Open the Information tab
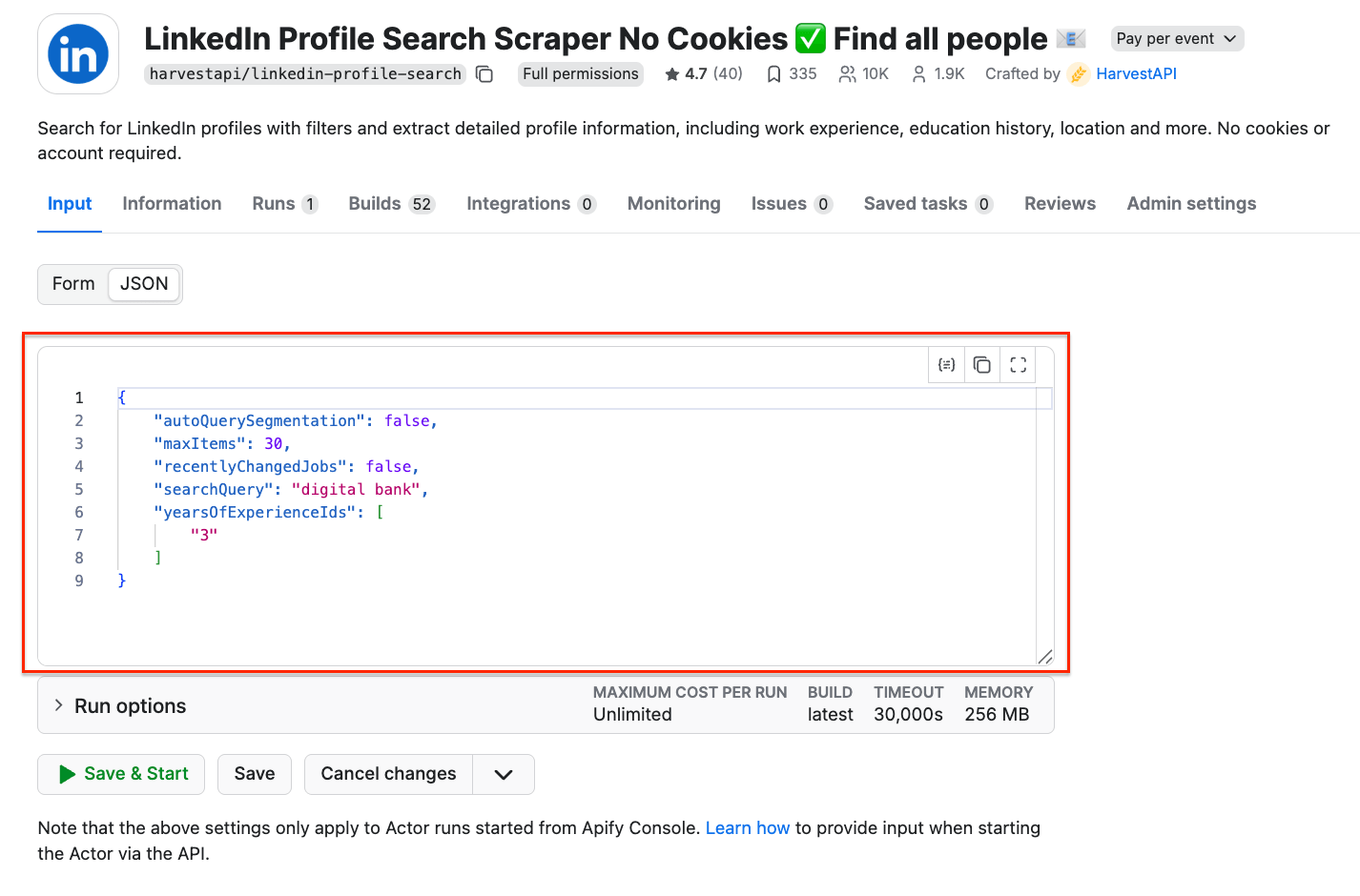This screenshot has width=1360, height=896. click(172, 204)
